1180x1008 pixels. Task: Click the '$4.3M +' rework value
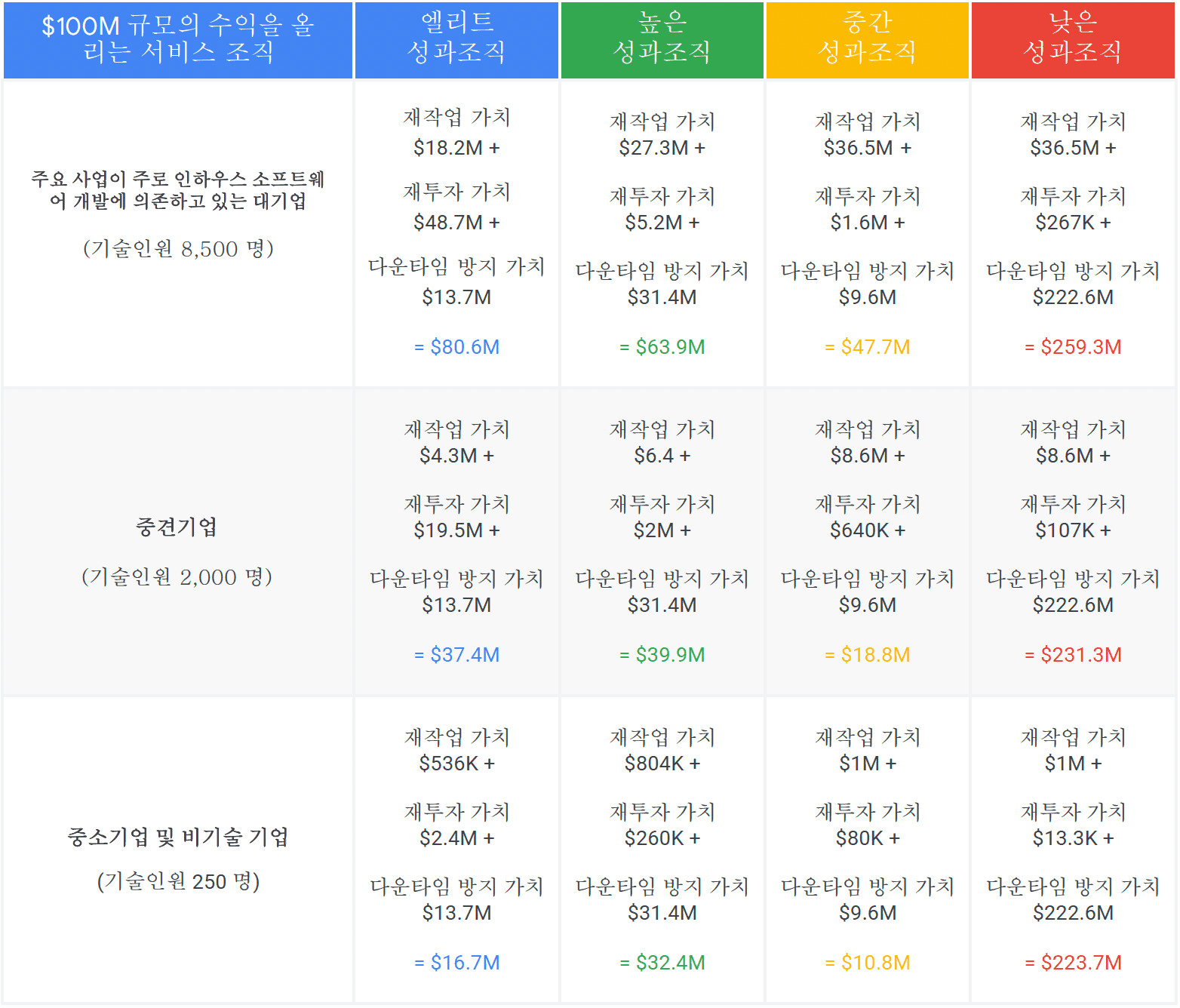pyautogui.click(x=456, y=456)
